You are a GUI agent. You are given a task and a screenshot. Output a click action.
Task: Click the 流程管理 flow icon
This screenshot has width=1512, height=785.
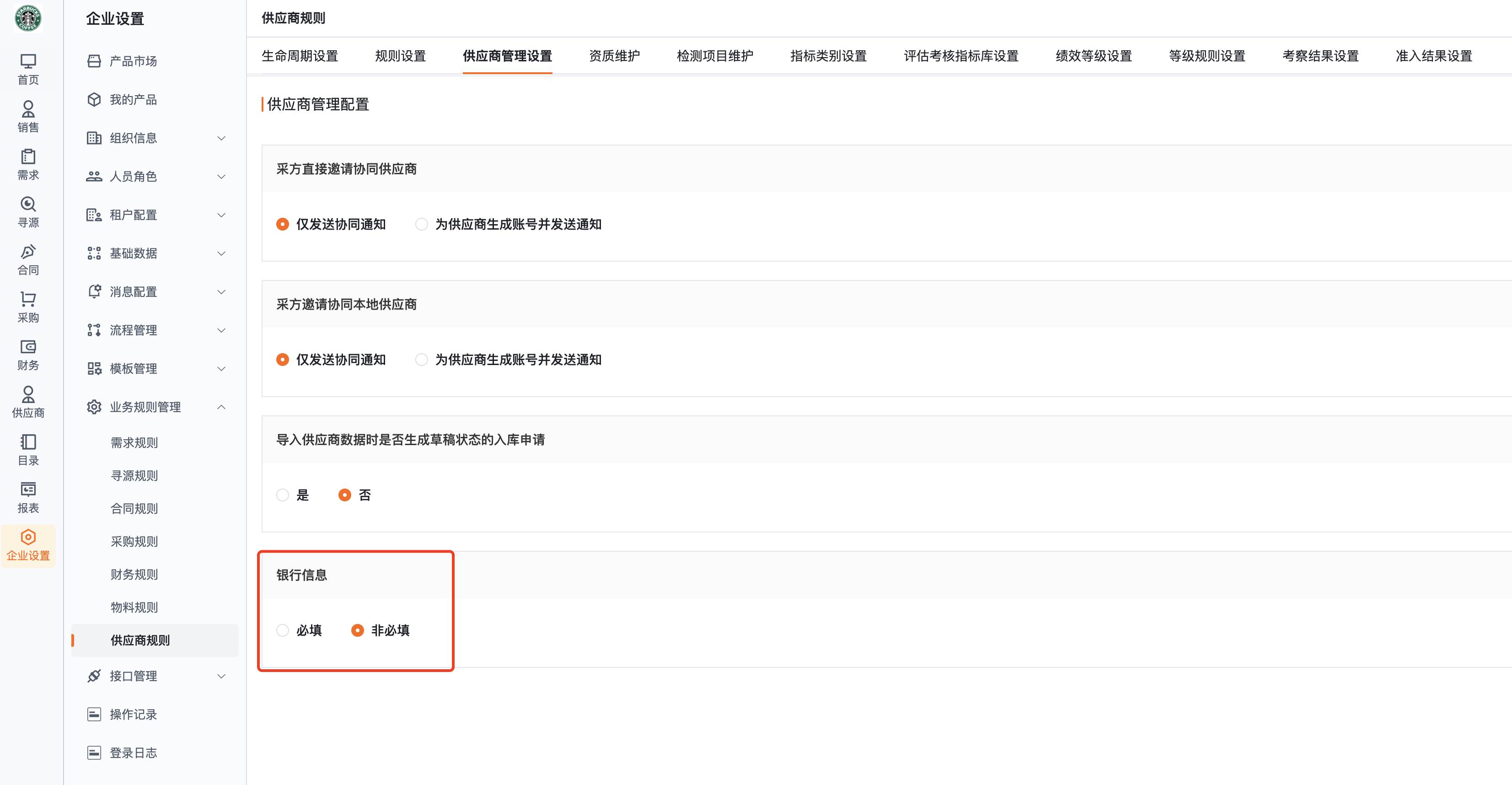[94, 330]
